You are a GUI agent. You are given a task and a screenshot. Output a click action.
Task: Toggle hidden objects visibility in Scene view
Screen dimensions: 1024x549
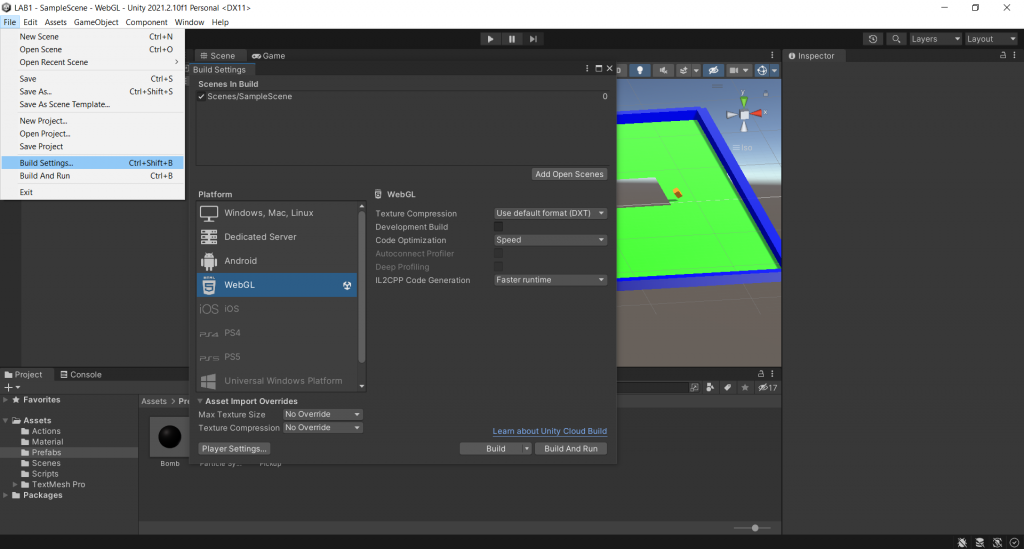point(713,71)
